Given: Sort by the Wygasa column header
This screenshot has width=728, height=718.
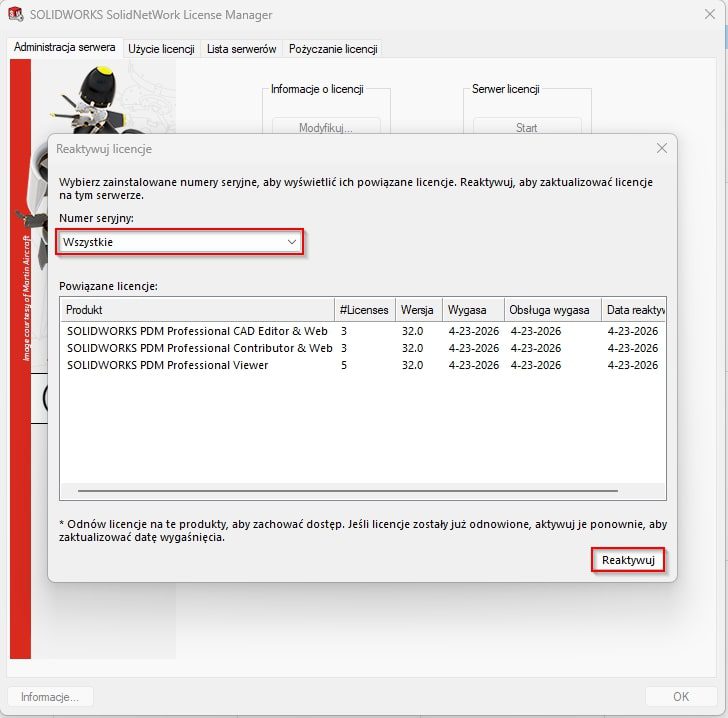Looking at the screenshot, I should 473,310.
